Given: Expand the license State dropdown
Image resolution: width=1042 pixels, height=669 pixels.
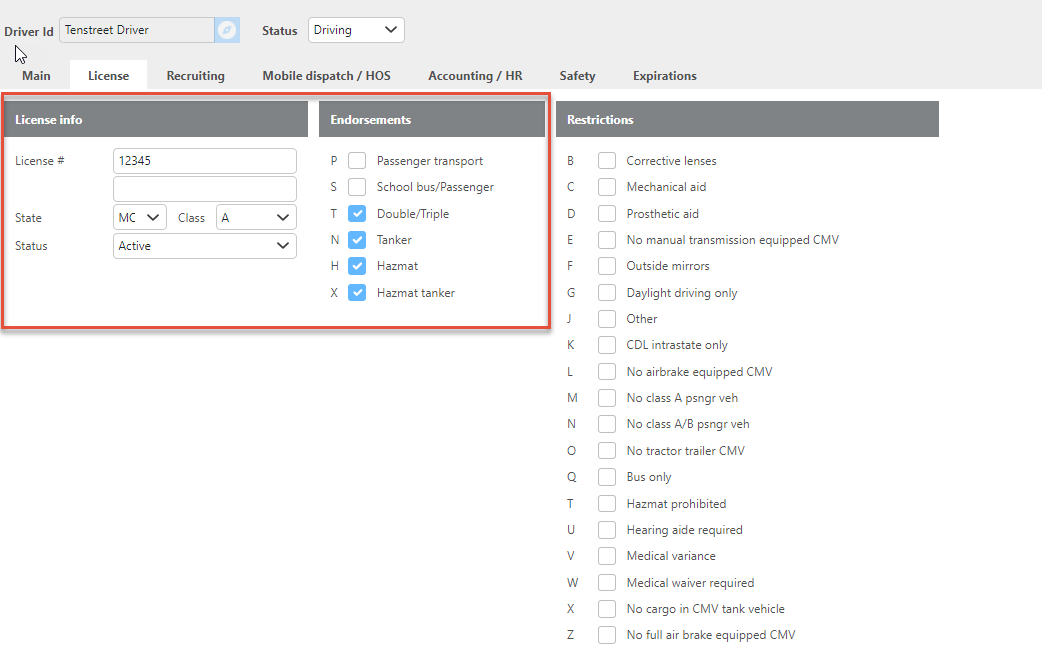Looking at the screenshot, I should [x=140, y=218].
